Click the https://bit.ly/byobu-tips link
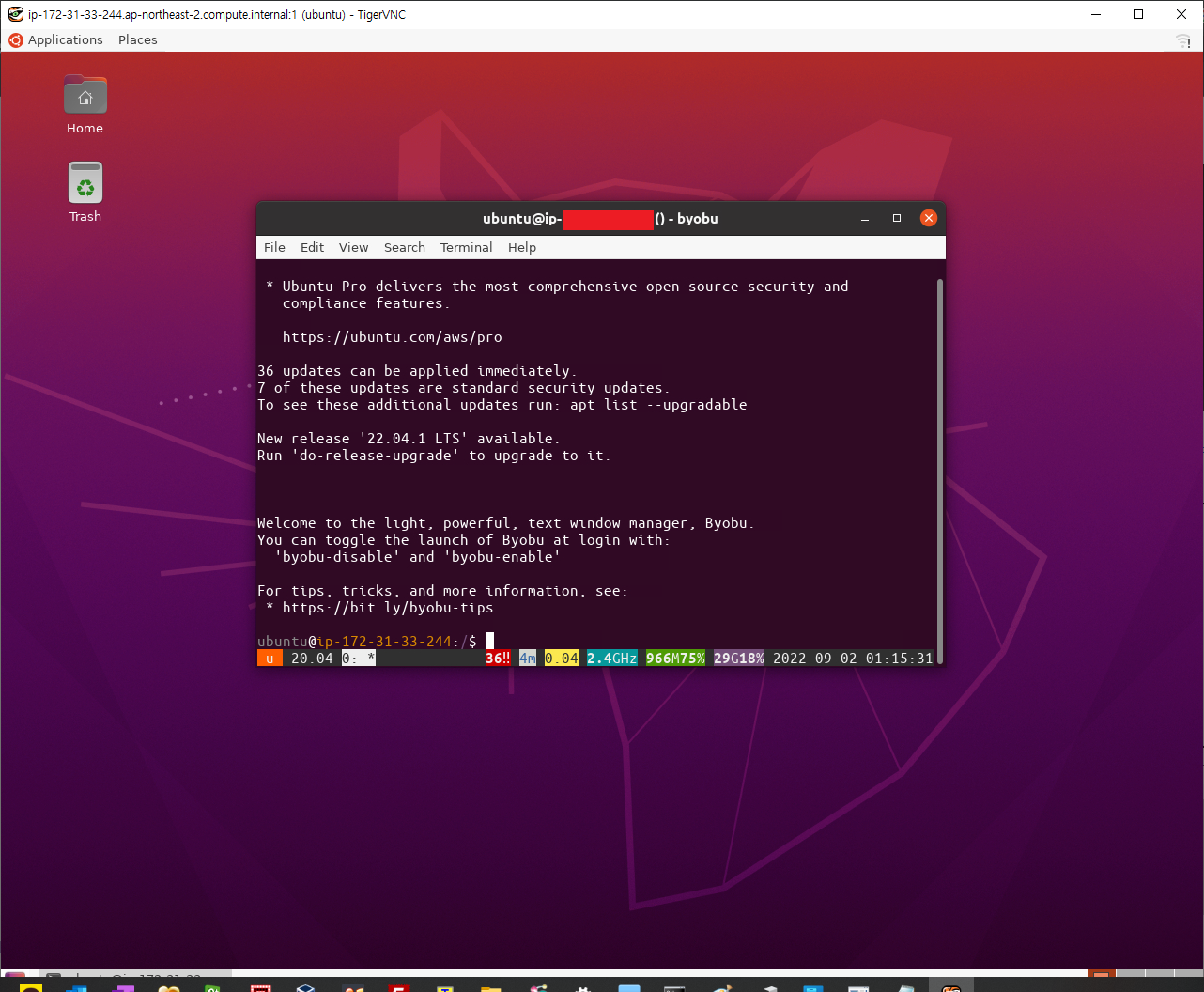 388,608
